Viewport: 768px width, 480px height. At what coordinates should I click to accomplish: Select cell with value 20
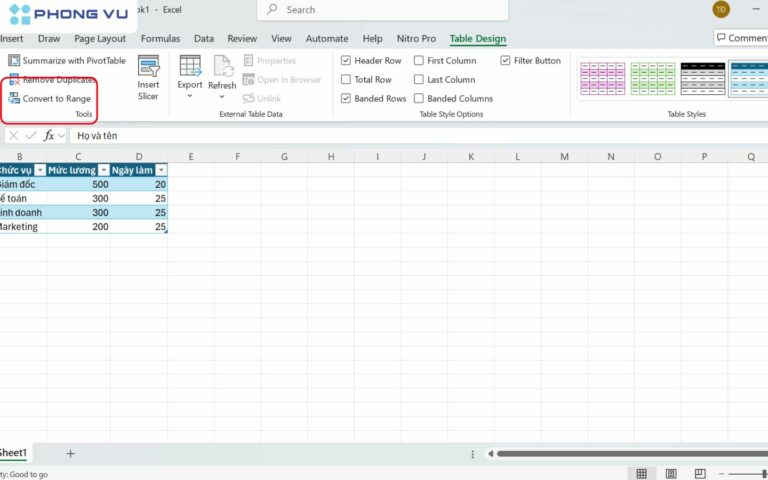[x=139, y=185]
